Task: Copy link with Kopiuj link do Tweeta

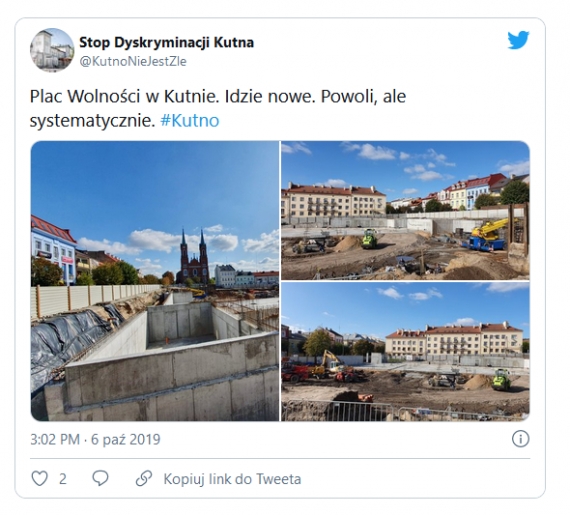Action: (x=232, y=479)
